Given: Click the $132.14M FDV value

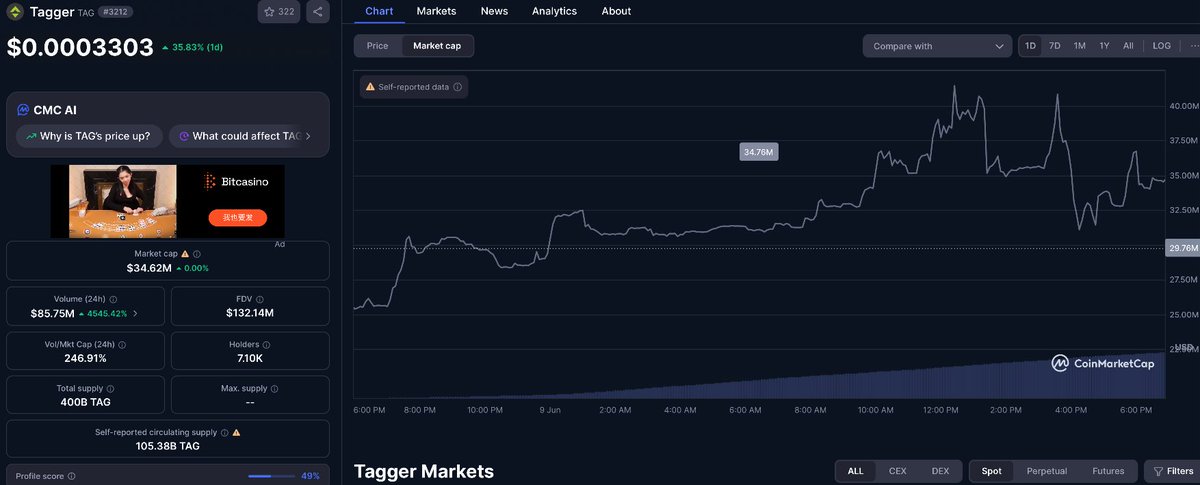Looking at the screenshot, I should 250,313.
